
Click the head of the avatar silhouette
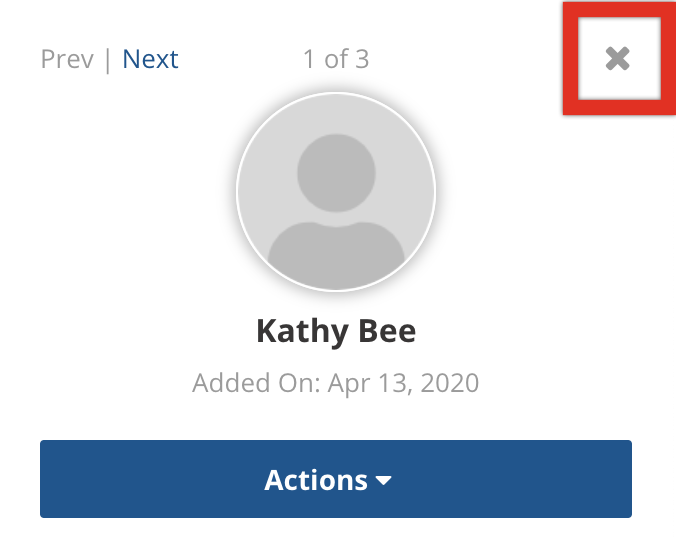pyautogui.click(x=336, y=173)
